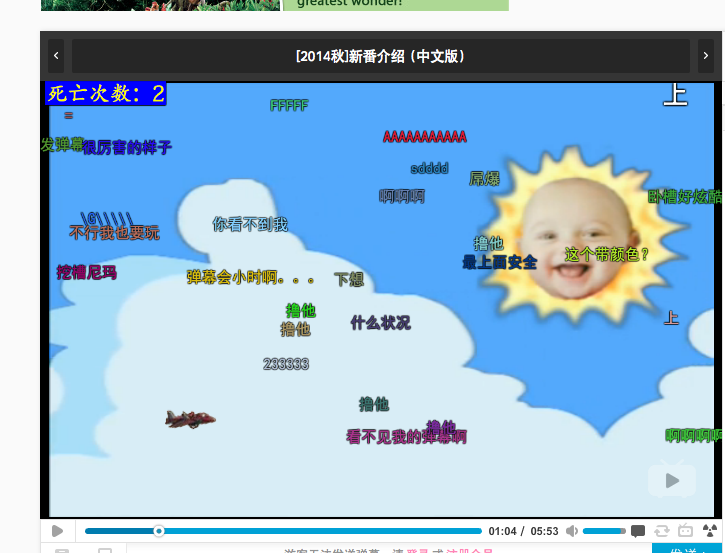Image resolution: width=725 pixels, height=553 pixels.
Task: Toggle loop playback icon
Action: point(662,531)
